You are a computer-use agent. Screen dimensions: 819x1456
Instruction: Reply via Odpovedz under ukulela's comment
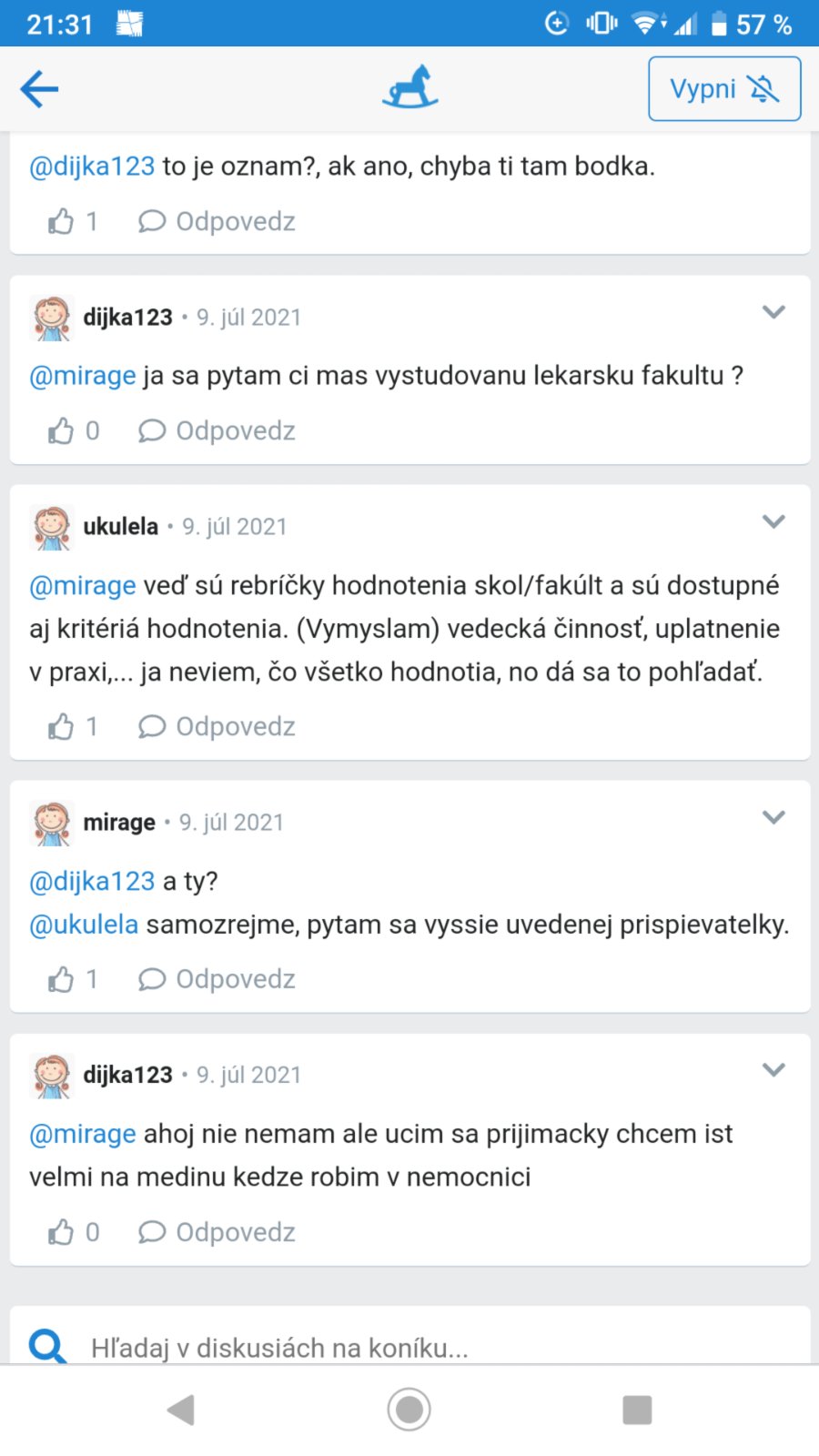(217, 726)
